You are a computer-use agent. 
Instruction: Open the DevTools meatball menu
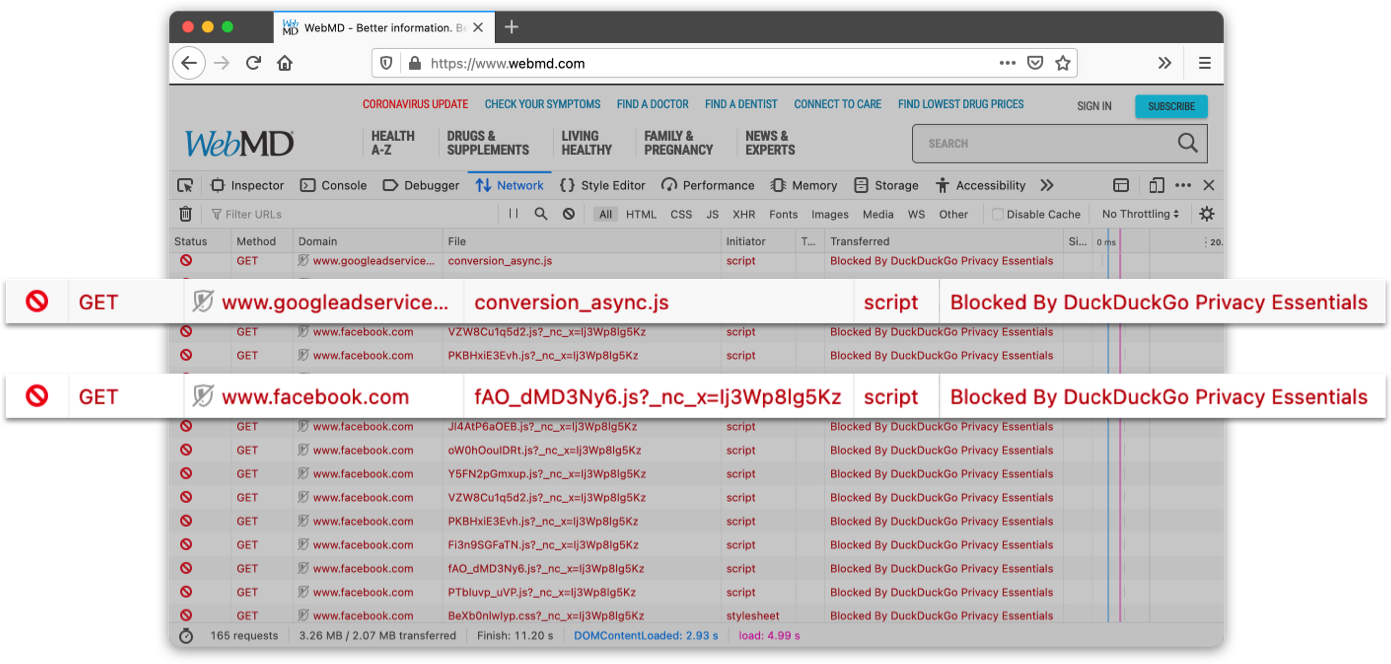tap(1183, 185)
